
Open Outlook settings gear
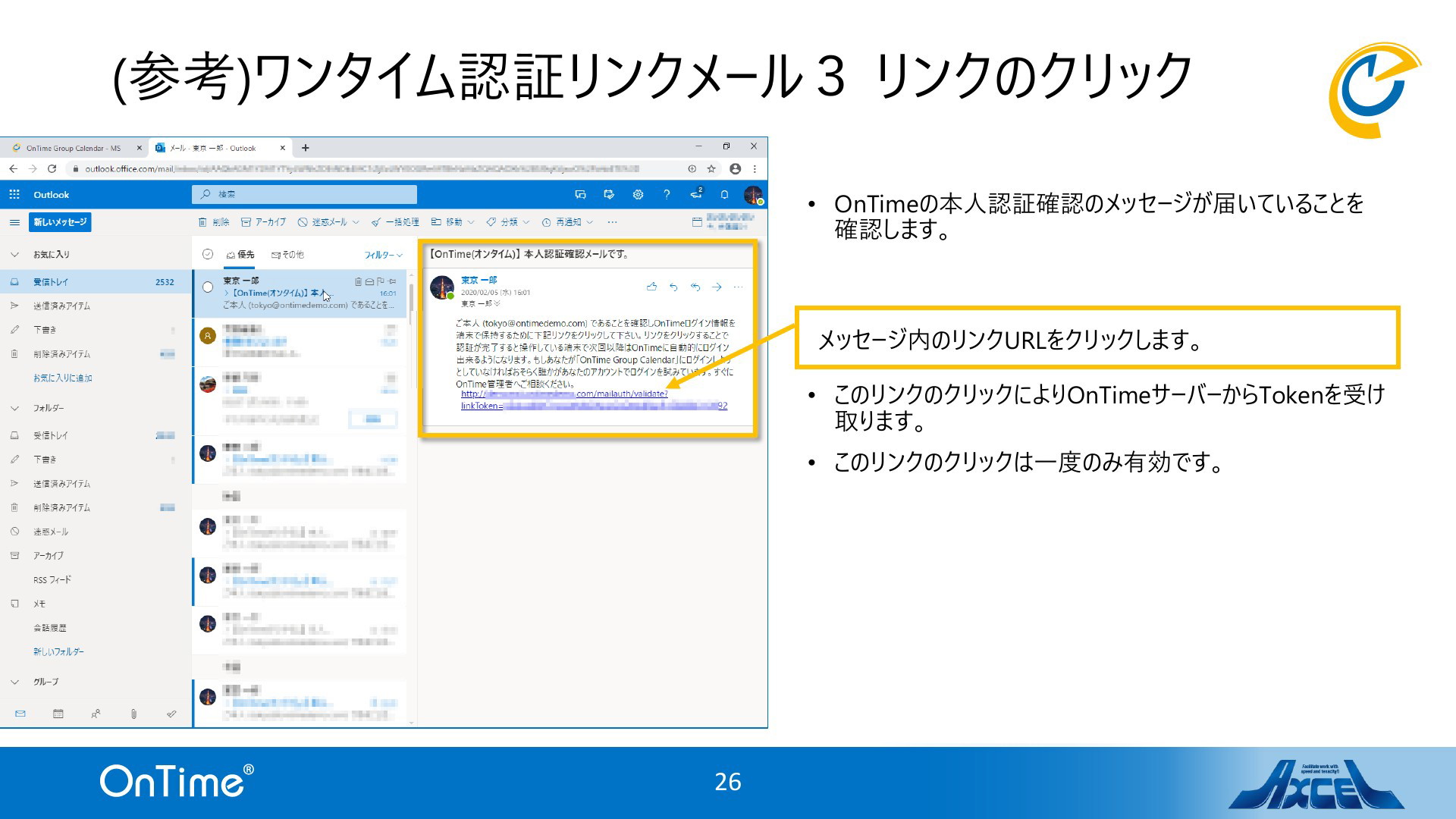point(638,195)
